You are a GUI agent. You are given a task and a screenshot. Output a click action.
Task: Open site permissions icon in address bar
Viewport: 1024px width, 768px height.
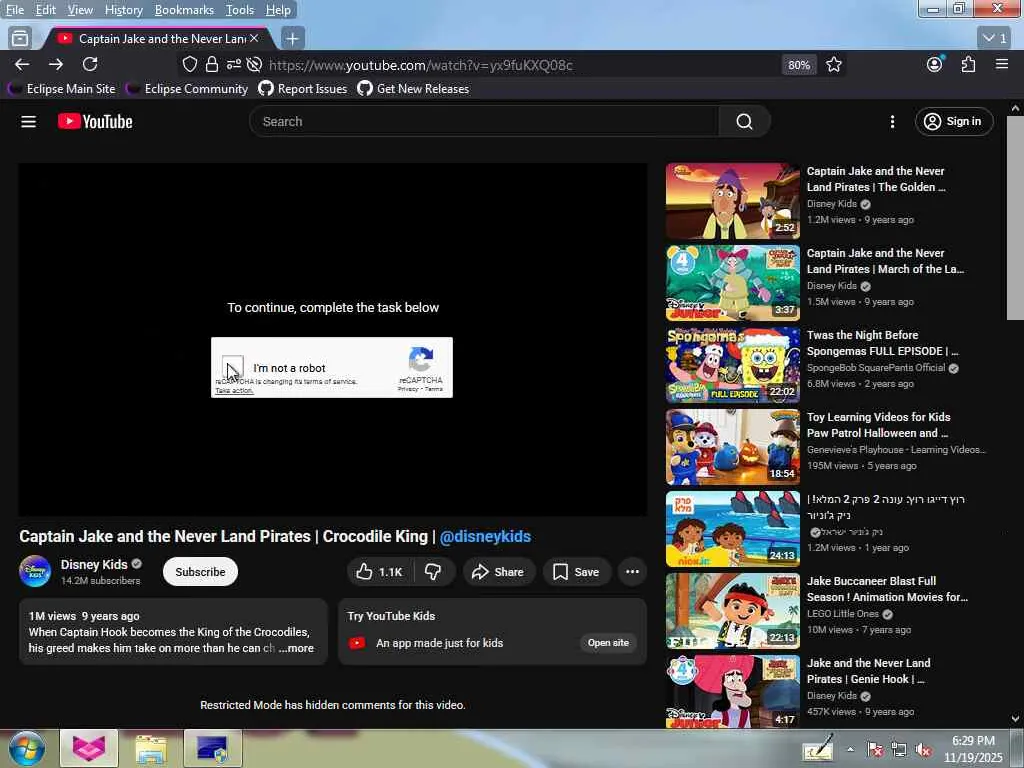233,64
